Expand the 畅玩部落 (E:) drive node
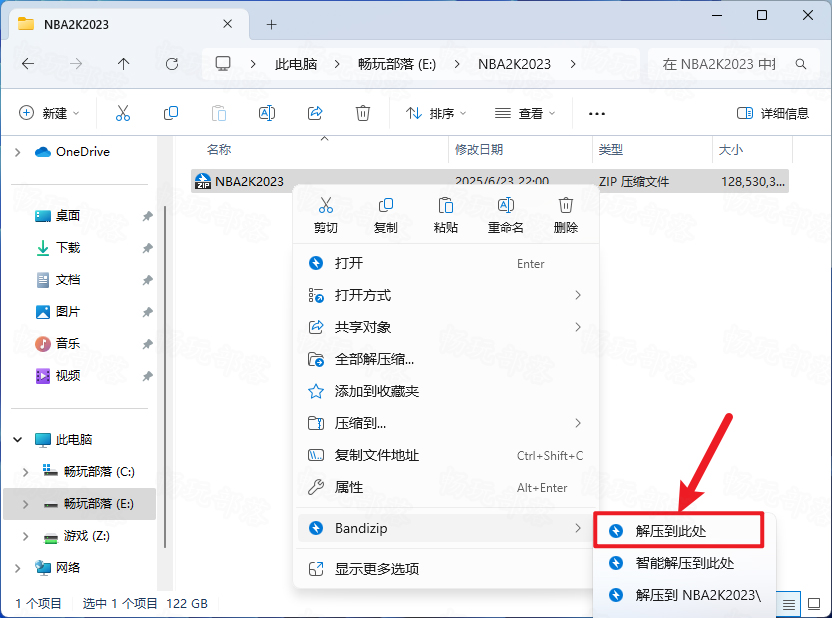Viewport: 832px width, 618px height. point(25,504)
